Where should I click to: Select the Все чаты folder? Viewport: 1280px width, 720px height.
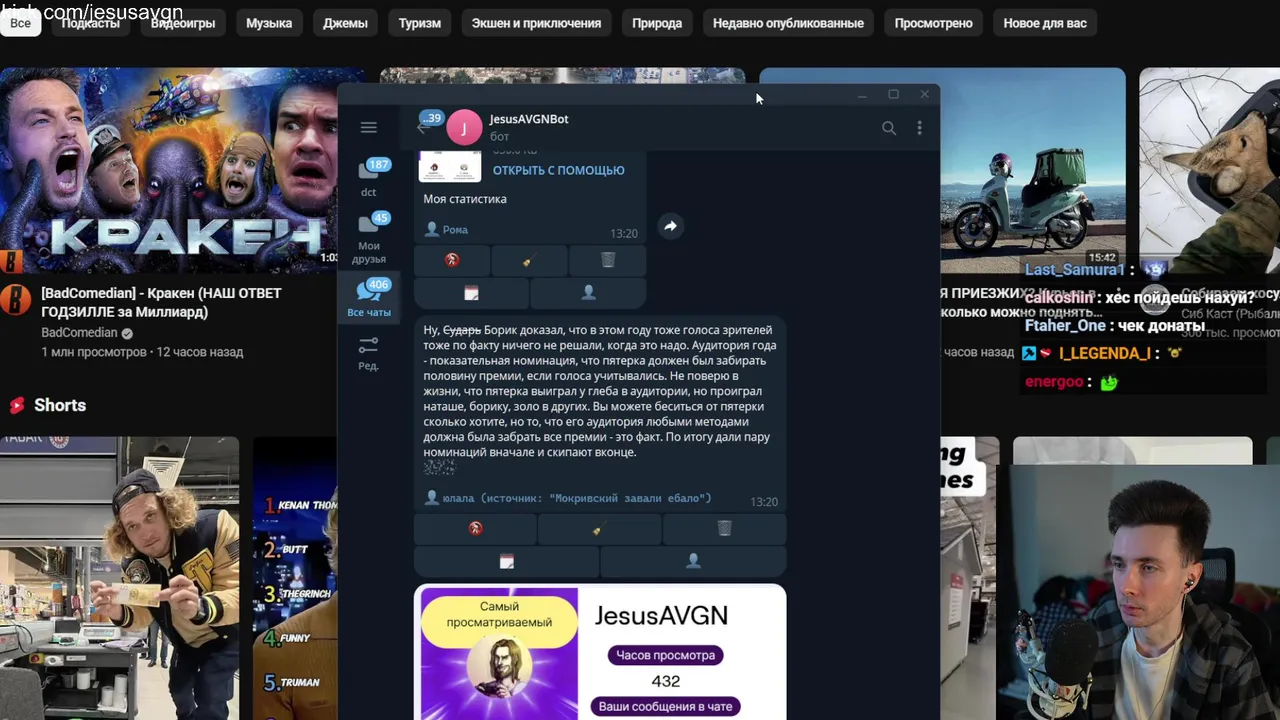[x=369, y=298]
